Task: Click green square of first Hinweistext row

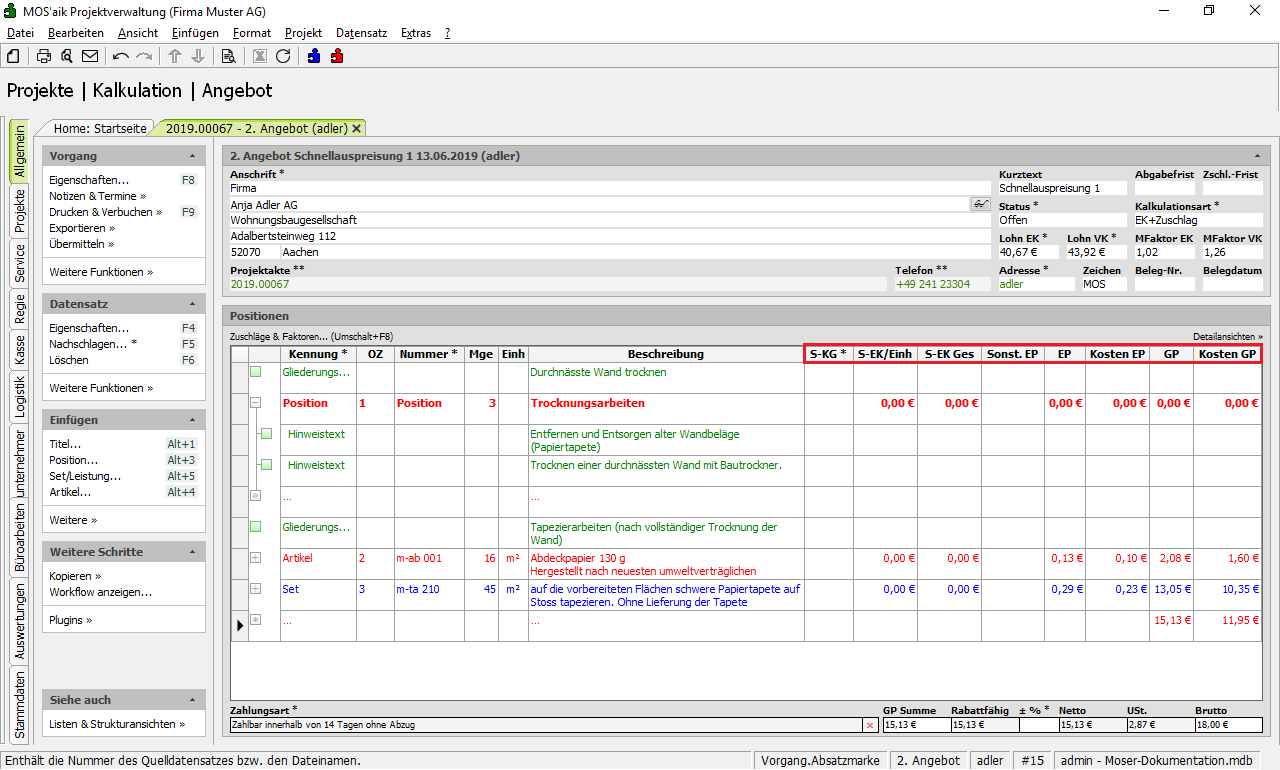Action: point(266,435)
